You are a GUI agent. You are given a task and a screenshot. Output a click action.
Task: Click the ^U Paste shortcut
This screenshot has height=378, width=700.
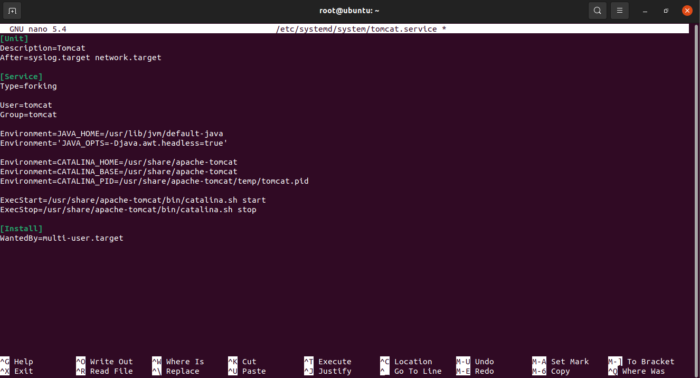[x=247, y=371]
